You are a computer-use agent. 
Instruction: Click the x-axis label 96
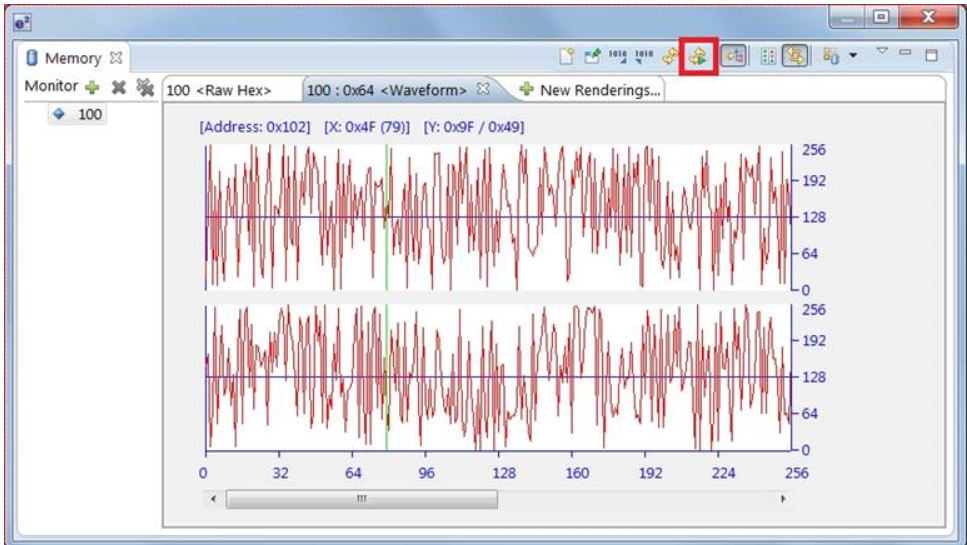[426, 473]
